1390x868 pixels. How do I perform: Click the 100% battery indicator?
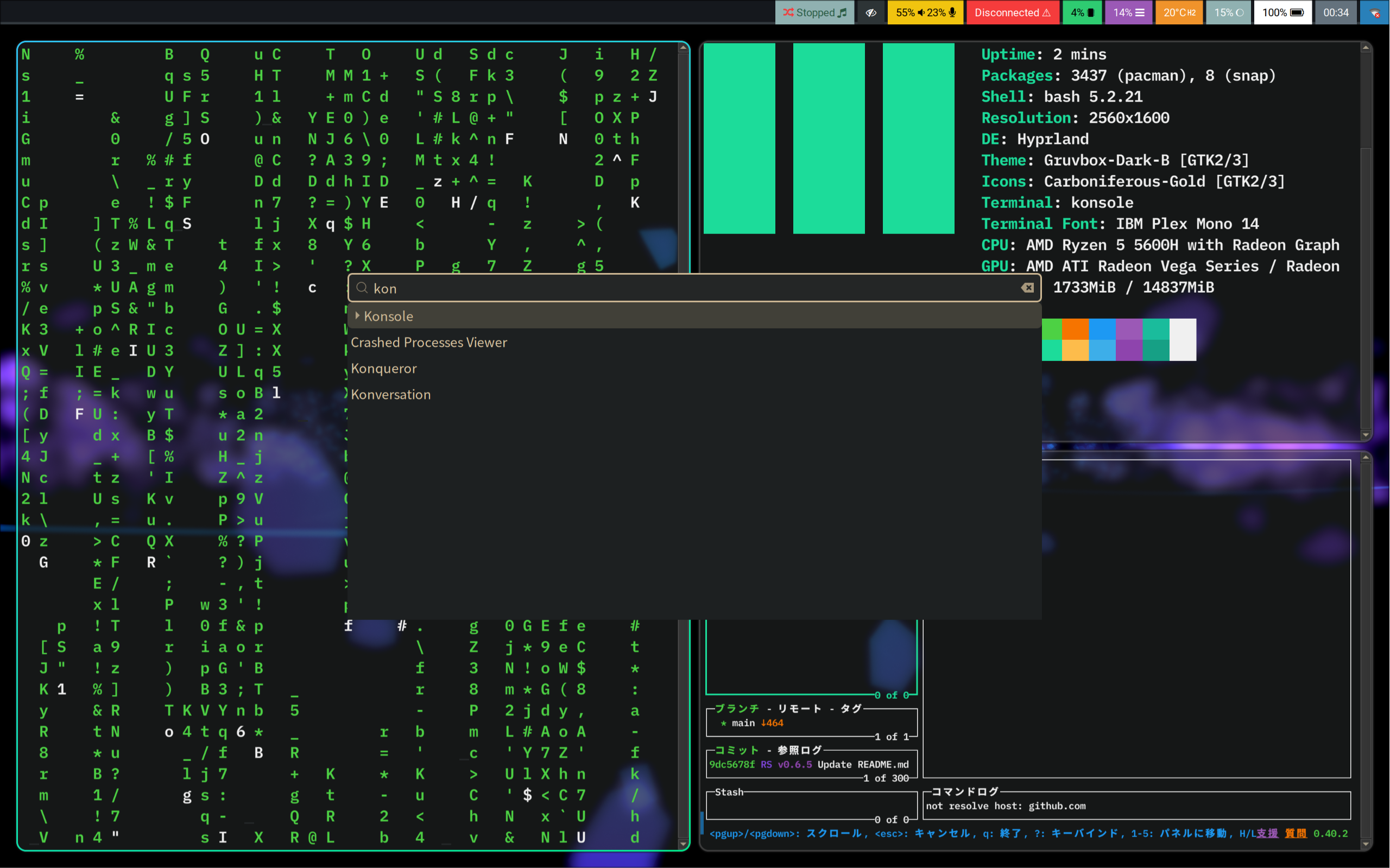[x=1282, y=12]
